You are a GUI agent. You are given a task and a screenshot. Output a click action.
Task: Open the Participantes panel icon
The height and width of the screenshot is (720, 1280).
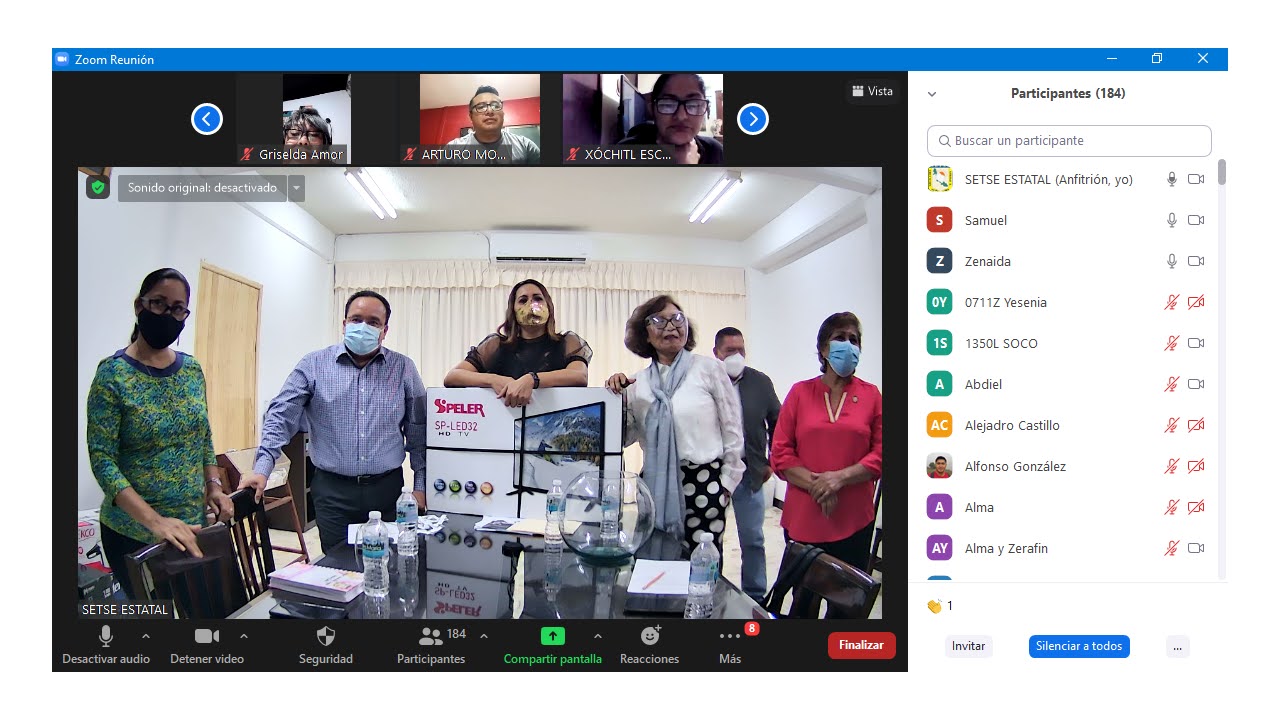(432, 637)
